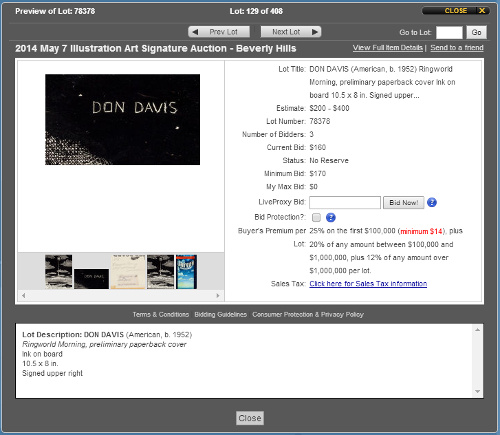This screenshot has height=435, width=500.
Task: Click the Lot Number value 78378
Action: [320, 121]
